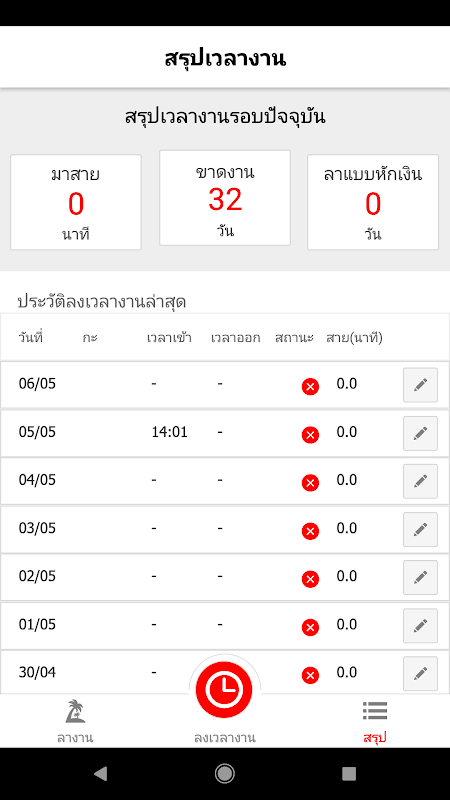Screen dimensions: 450x800
Task: Tap the 14:01 check-in time
Action: tap(169, 433)
